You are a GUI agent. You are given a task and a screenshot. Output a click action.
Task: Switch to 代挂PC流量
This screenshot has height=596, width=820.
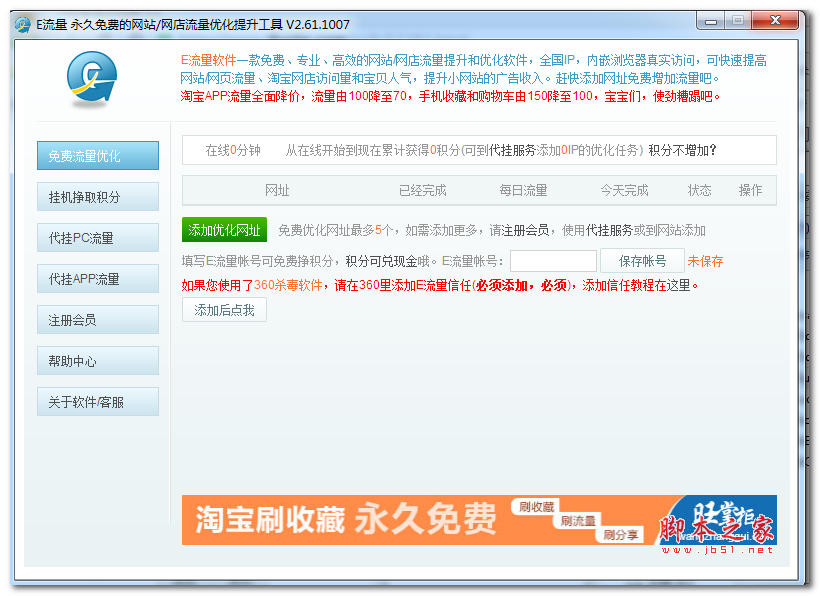98,238
